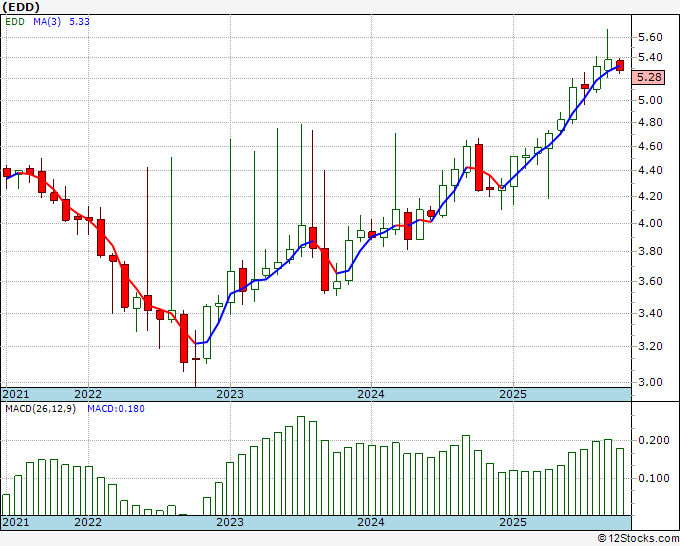Click 2024 on the price chart time axis

pos(371,394)
